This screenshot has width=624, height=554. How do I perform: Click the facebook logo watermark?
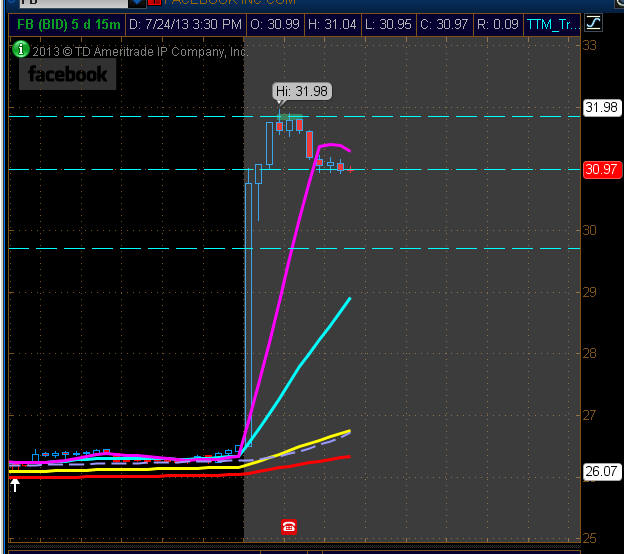click(67, 74)
